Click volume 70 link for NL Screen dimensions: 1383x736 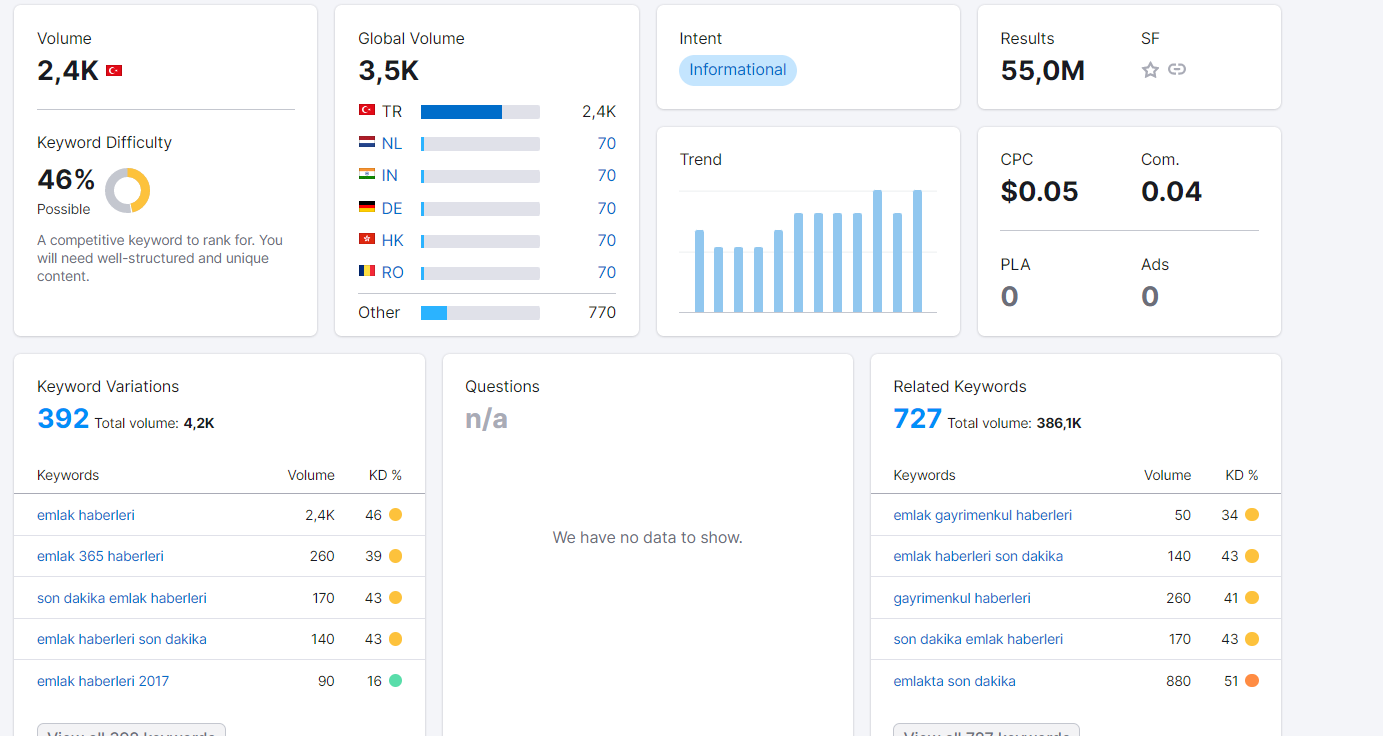point(607,144)
